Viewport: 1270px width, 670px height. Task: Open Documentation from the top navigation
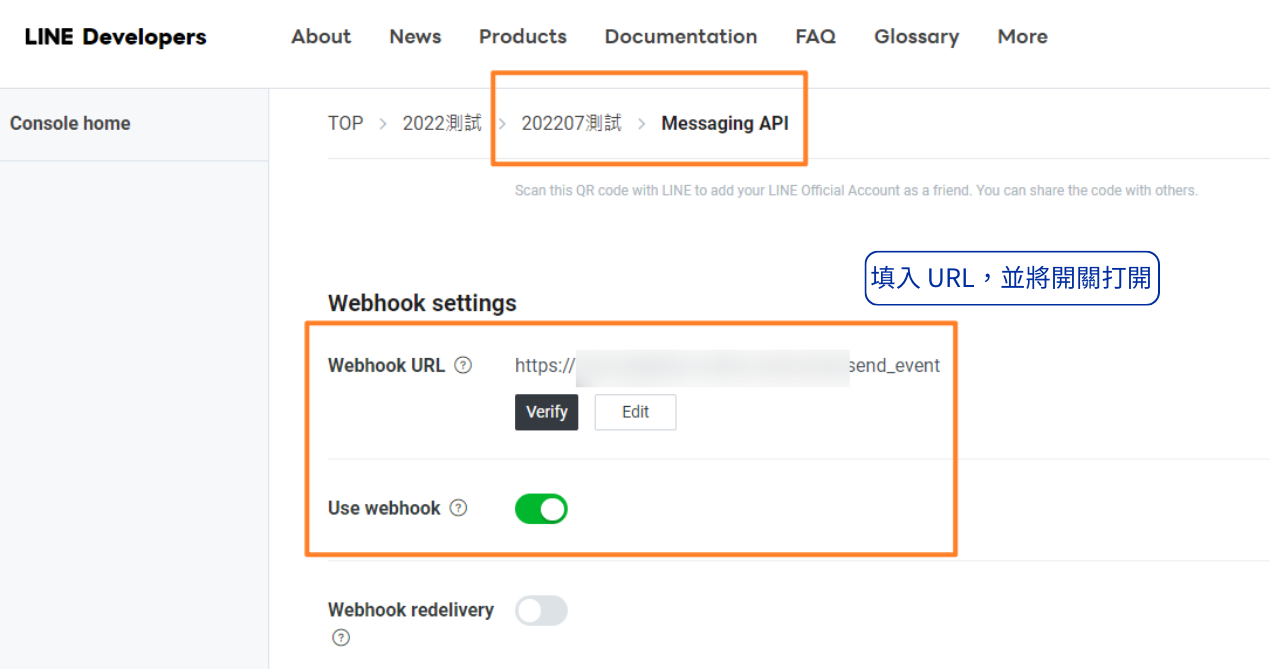tap(680, 37)
